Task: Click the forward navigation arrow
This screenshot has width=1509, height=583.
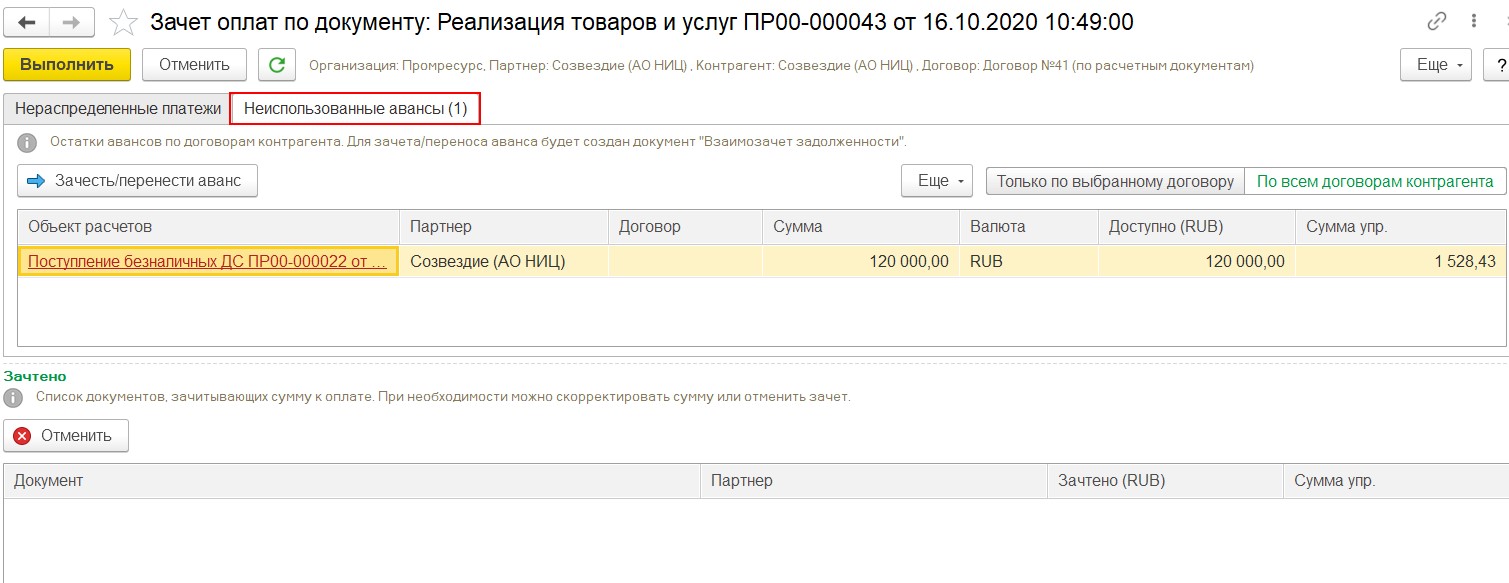Action: click(x=72, y=22)
